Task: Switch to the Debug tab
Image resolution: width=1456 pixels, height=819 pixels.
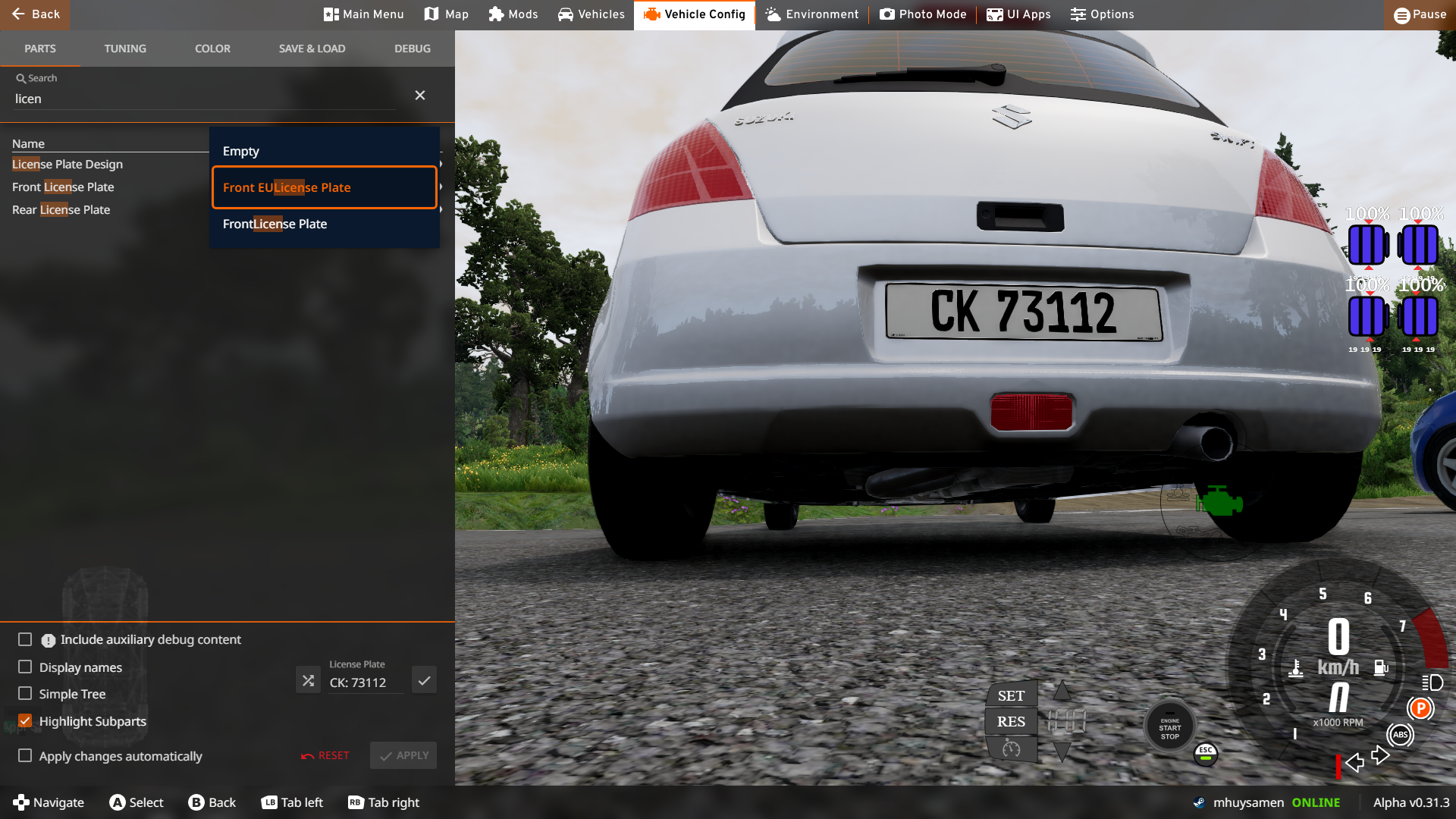Action: (x=413, y=49)
